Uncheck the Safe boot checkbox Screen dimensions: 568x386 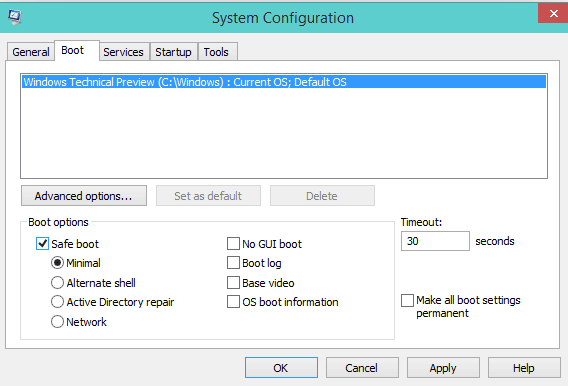(x=42, y=244)
